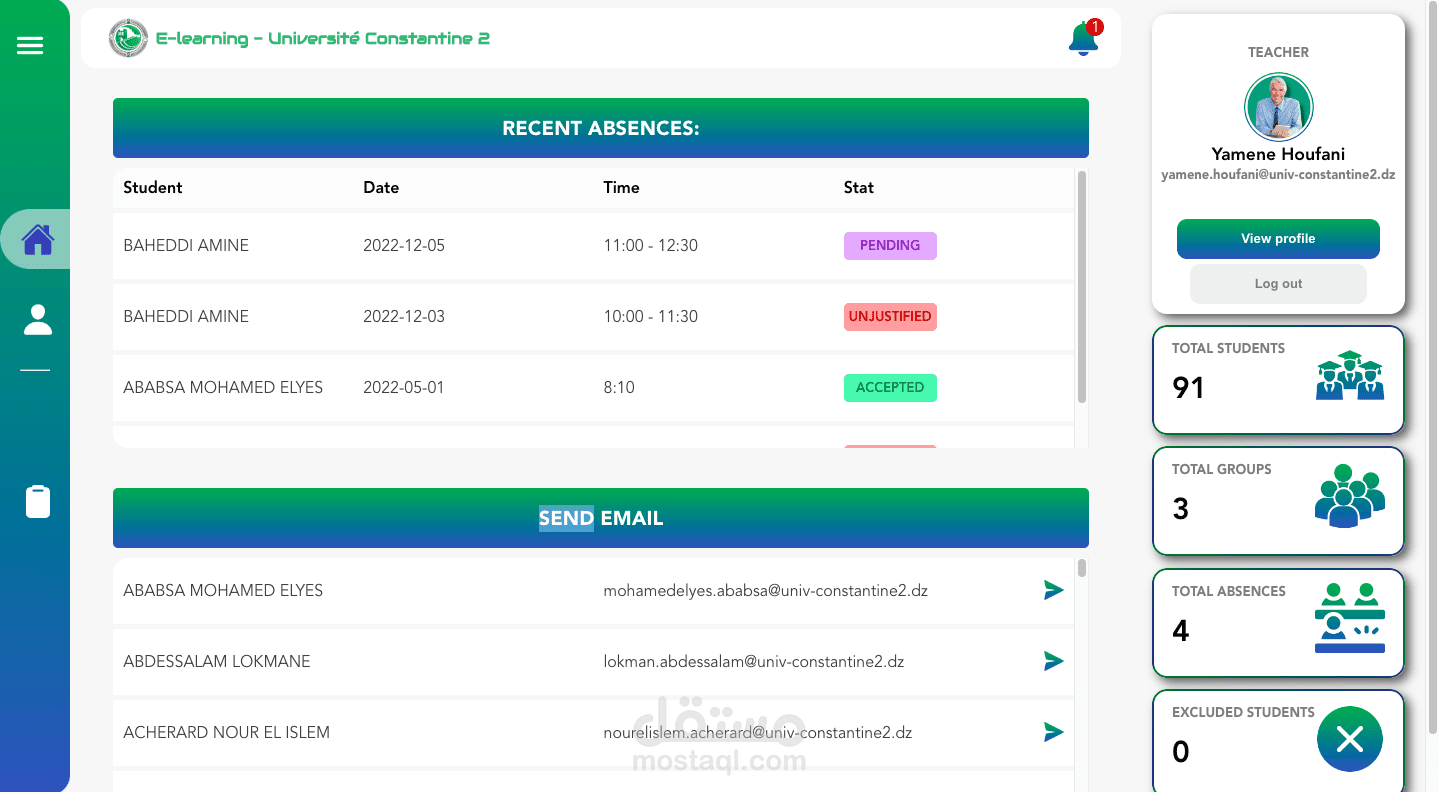Click the RECENT ABSENCES header banner
The height and width of the screenshot is (792, 1439).
(601, 128)
